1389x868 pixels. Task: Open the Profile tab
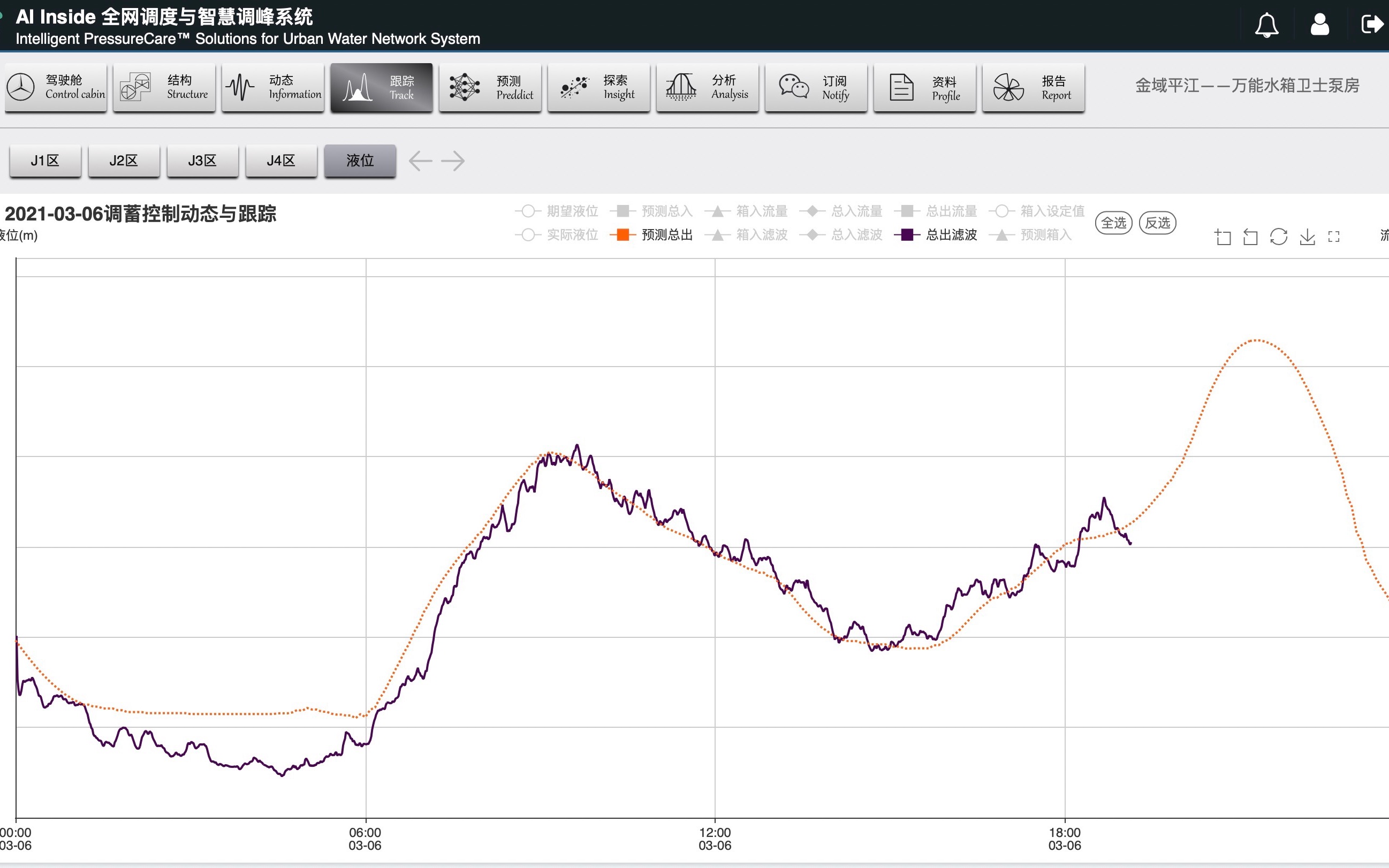[924, 87]
